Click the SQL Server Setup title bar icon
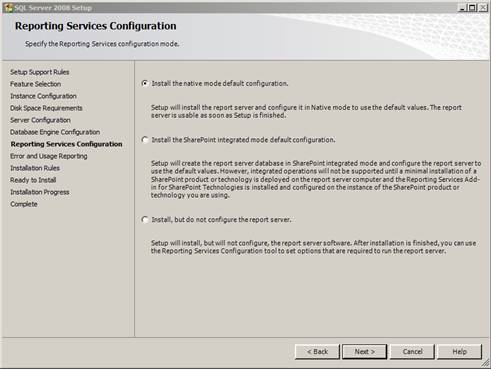 (x=8, y=8)
